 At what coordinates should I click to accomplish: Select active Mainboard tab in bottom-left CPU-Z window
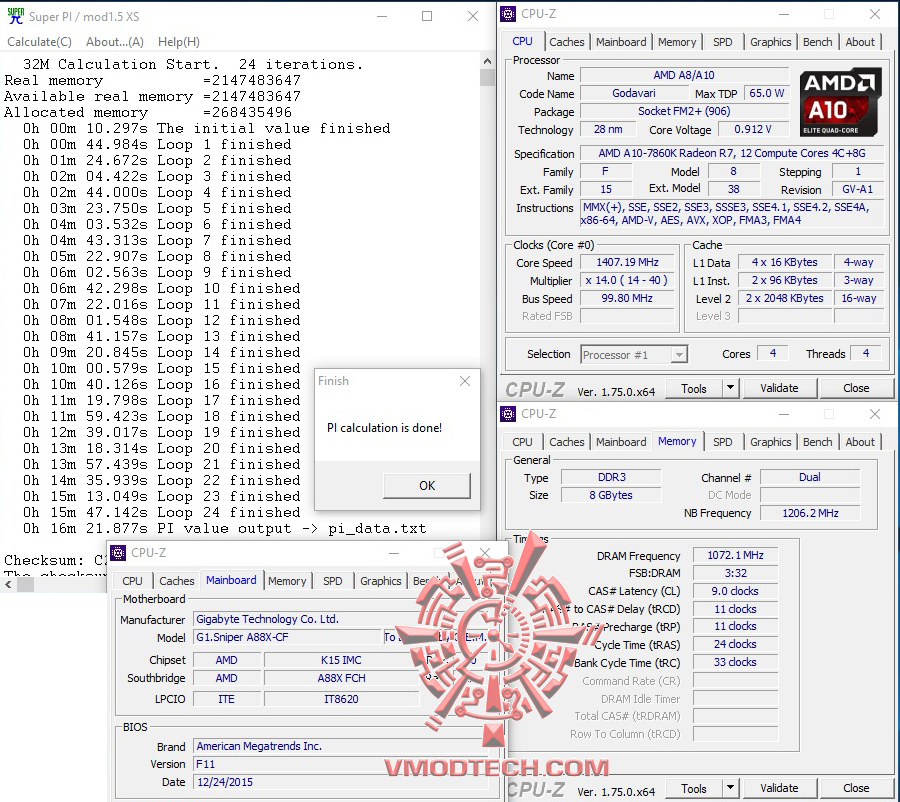(x=231, y=580)
